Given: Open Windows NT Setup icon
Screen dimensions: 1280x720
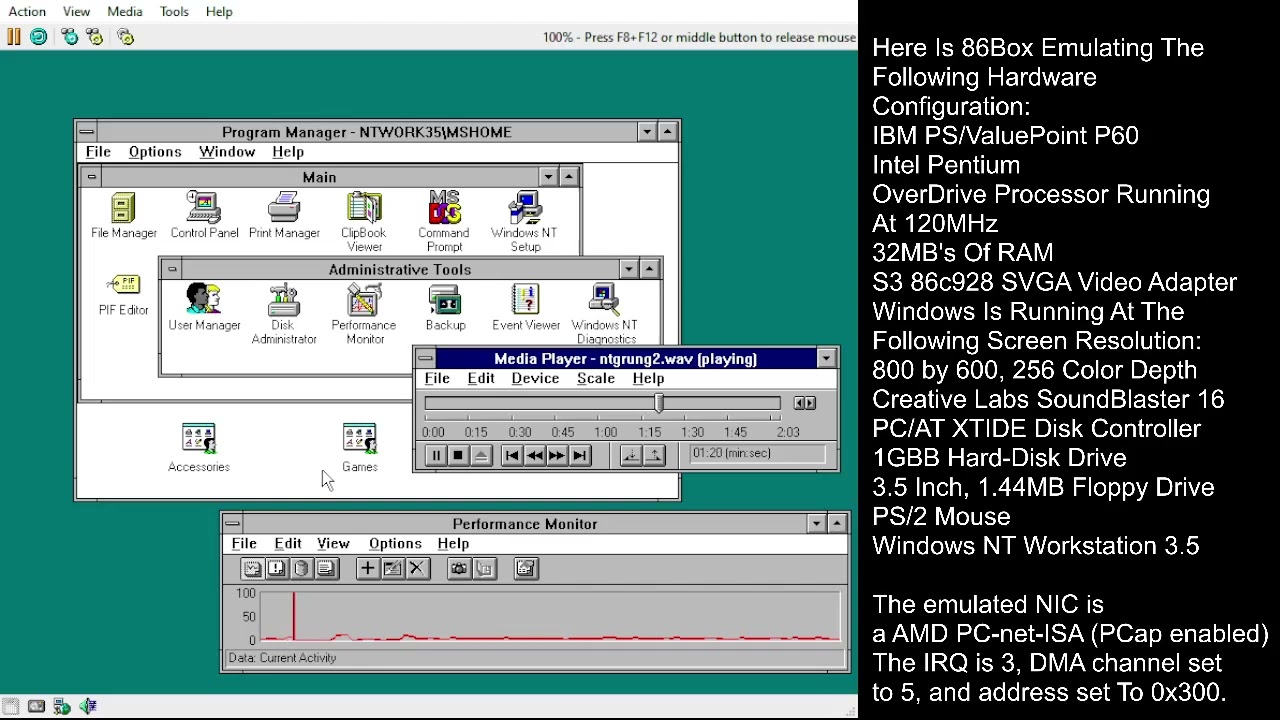Looking at the screenshot, I should point(524,221).
